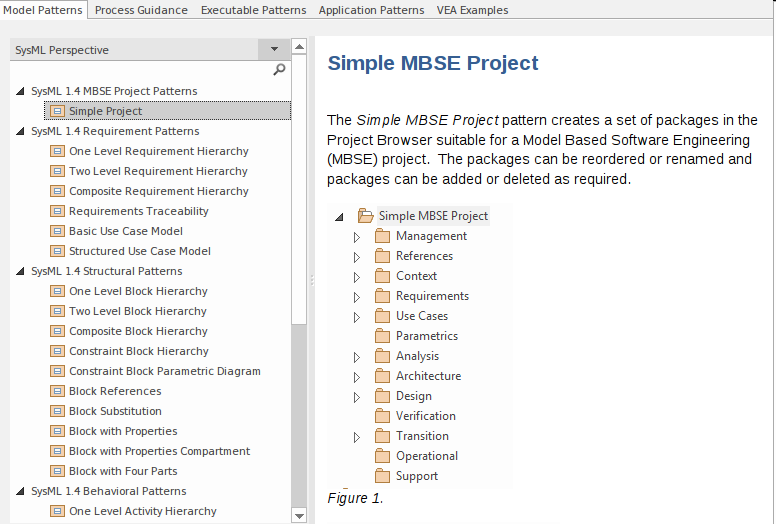The width and height of the screenshot is (776, 524).
Task: Click the Requirements Traceability pattern icon
Action: pyautogui.click(x=57, y=211)
